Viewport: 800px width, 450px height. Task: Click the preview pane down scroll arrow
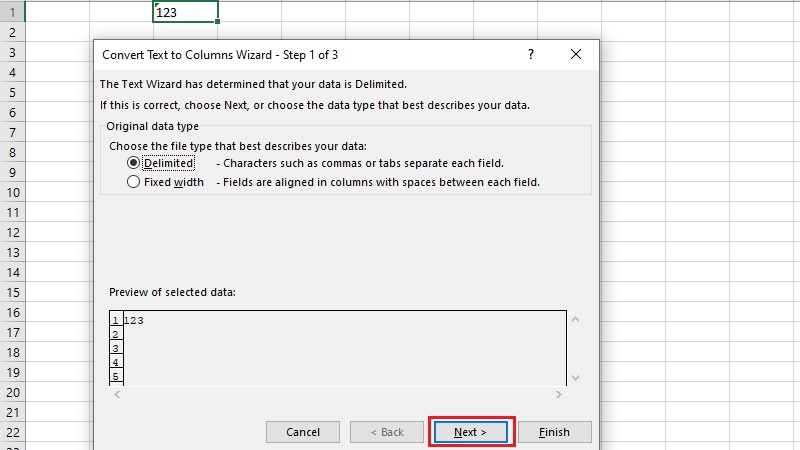[x=576, y=378]
